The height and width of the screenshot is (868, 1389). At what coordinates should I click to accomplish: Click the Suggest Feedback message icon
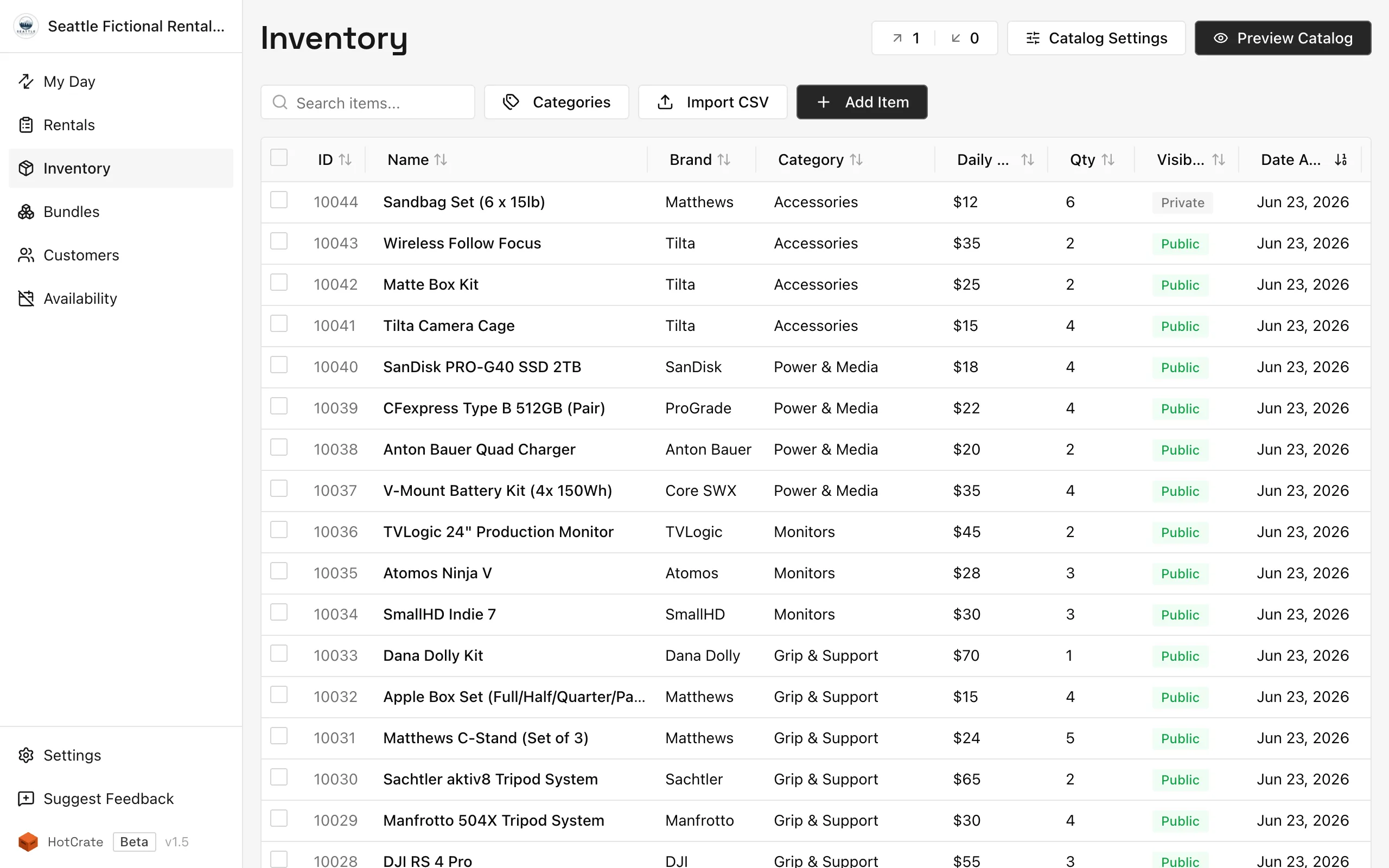[26, 799]
